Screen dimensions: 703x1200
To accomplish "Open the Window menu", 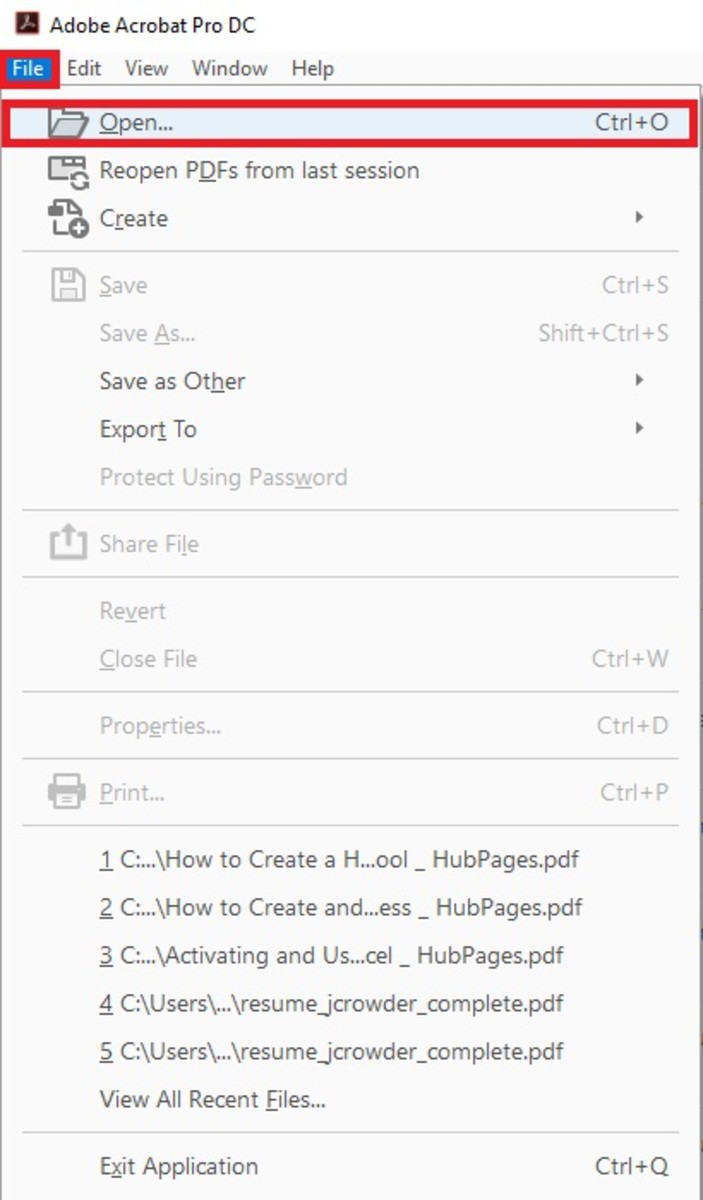I will click(x=229, y=68).
